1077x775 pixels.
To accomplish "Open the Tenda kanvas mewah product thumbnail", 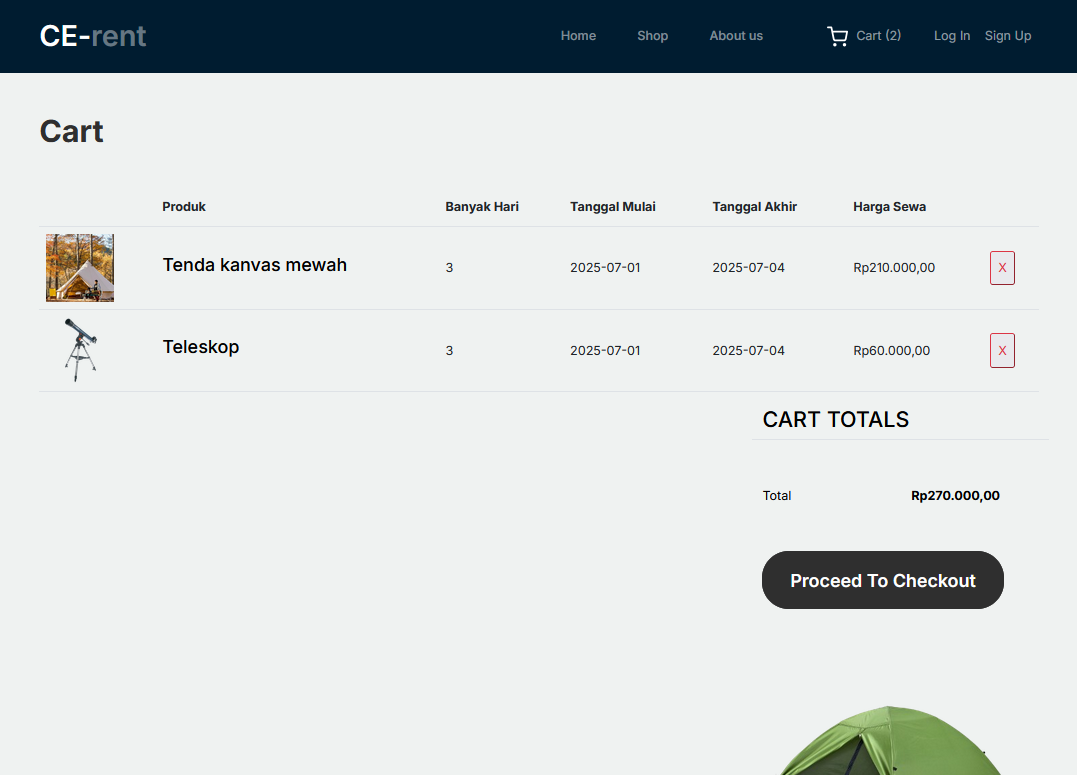I will pyautogui.click(x=79, y=267).
